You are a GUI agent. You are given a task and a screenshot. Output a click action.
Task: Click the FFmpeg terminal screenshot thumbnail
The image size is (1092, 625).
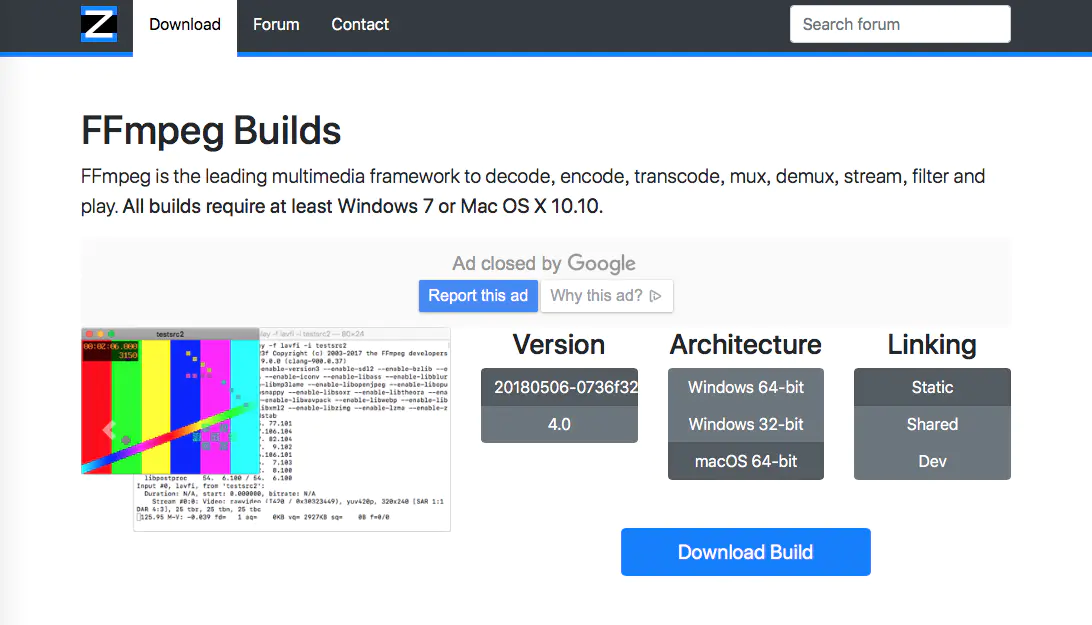pos(266,429)
